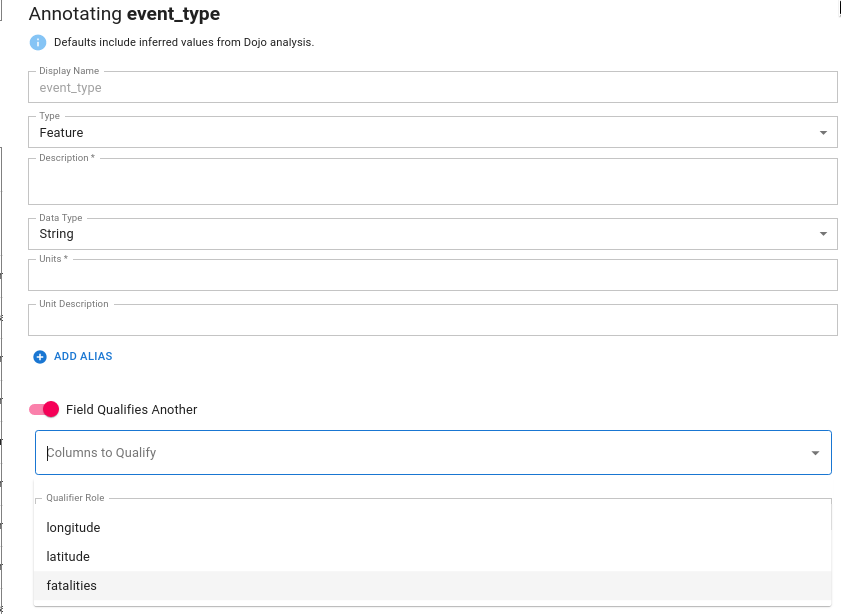
Task: Open the Type dropdown showing Feature
Action: [432, 132]
